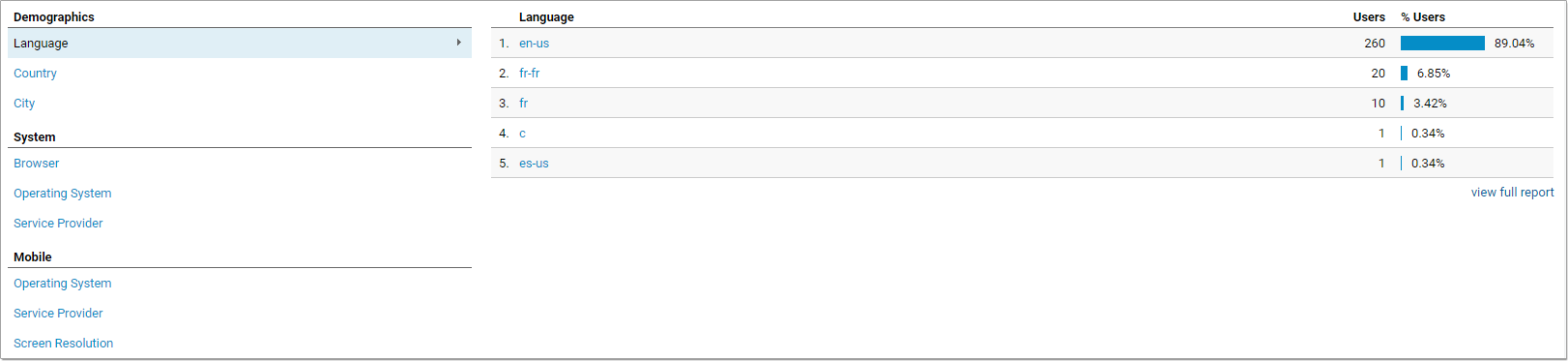Select Service Provider under Mobile
This screenshot has width=1568, height=361.
pos(58,314)
